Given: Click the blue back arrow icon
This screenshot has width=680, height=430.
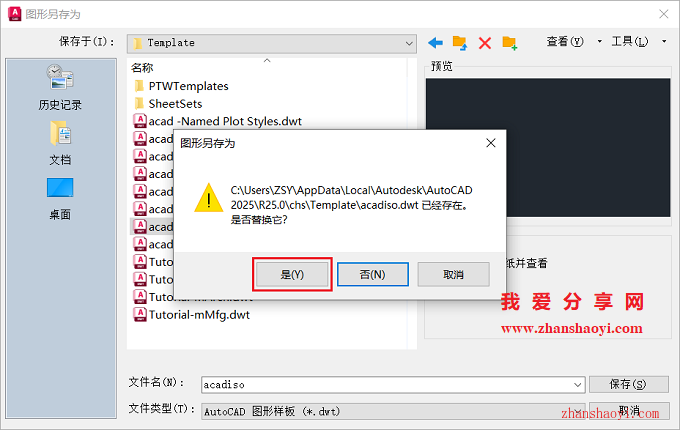Looking at the screenshot, I should point(435,42).
